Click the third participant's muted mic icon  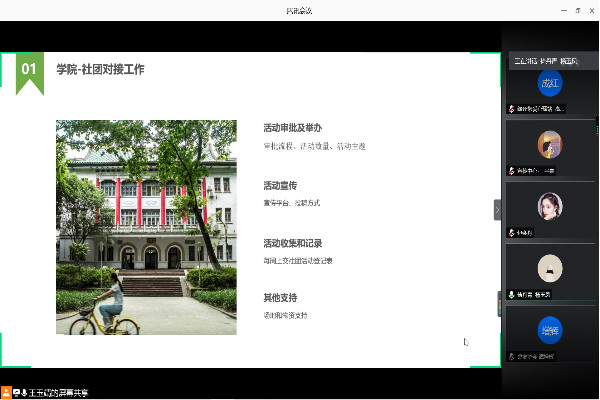(x=512, y=232)
